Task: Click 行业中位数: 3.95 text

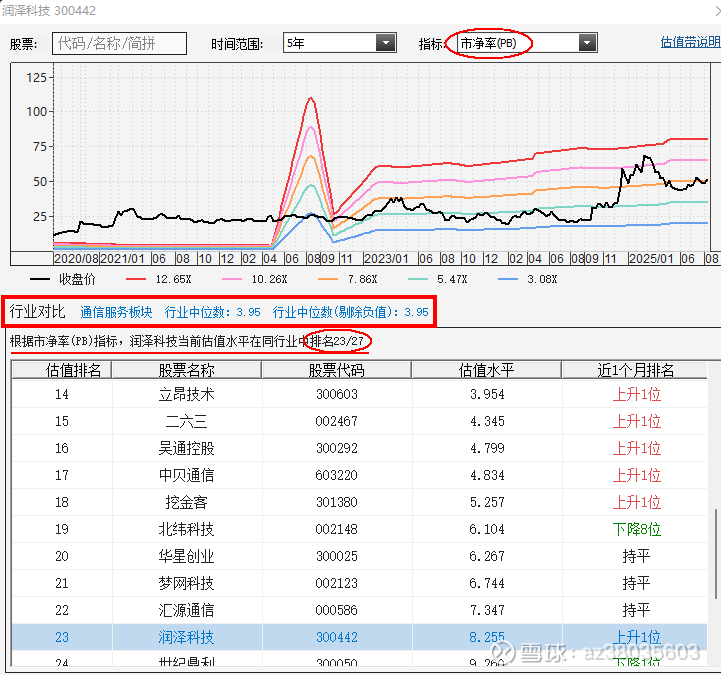Action: tap(212, 312)
